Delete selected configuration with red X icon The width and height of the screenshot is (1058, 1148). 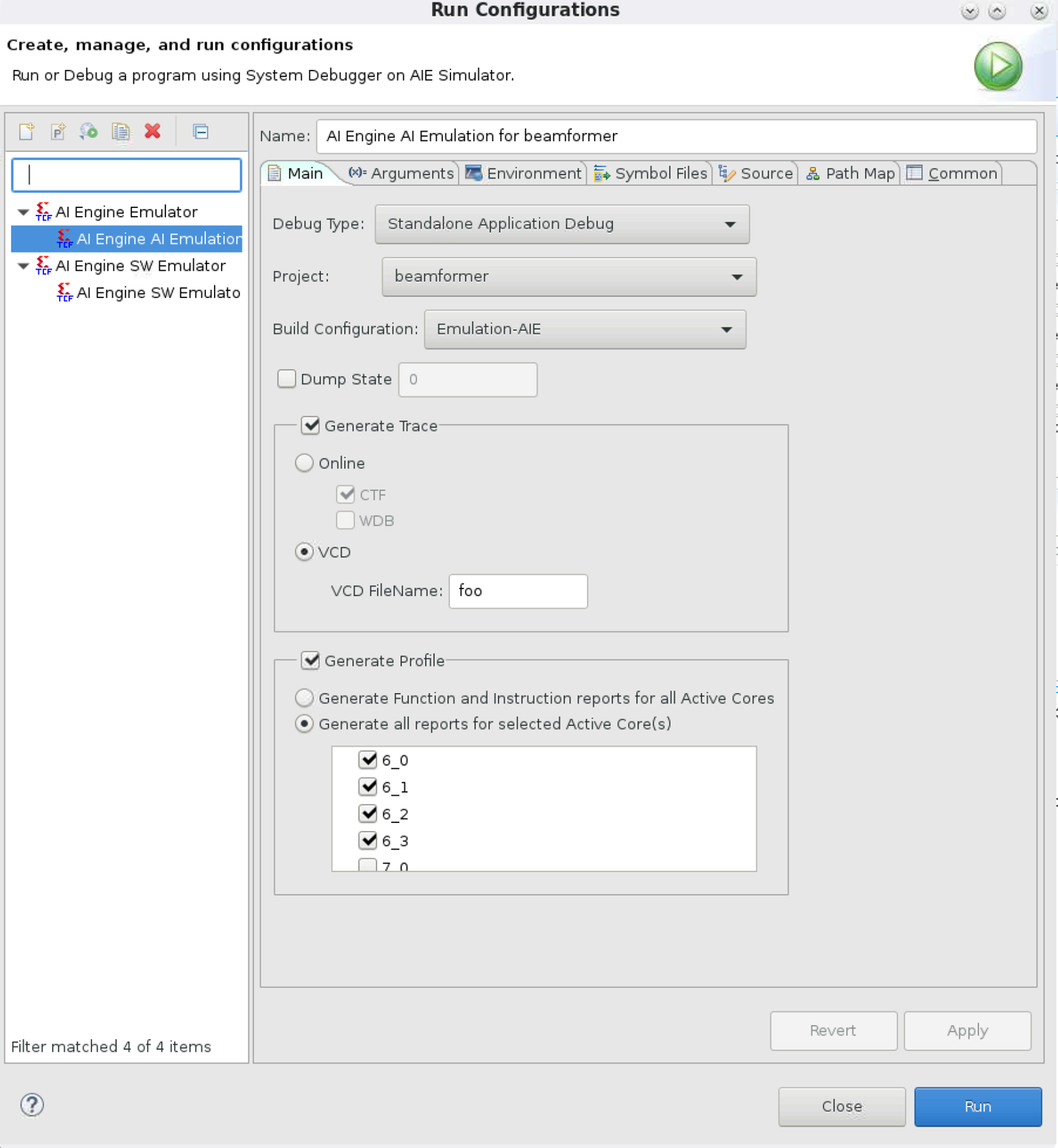152,131
